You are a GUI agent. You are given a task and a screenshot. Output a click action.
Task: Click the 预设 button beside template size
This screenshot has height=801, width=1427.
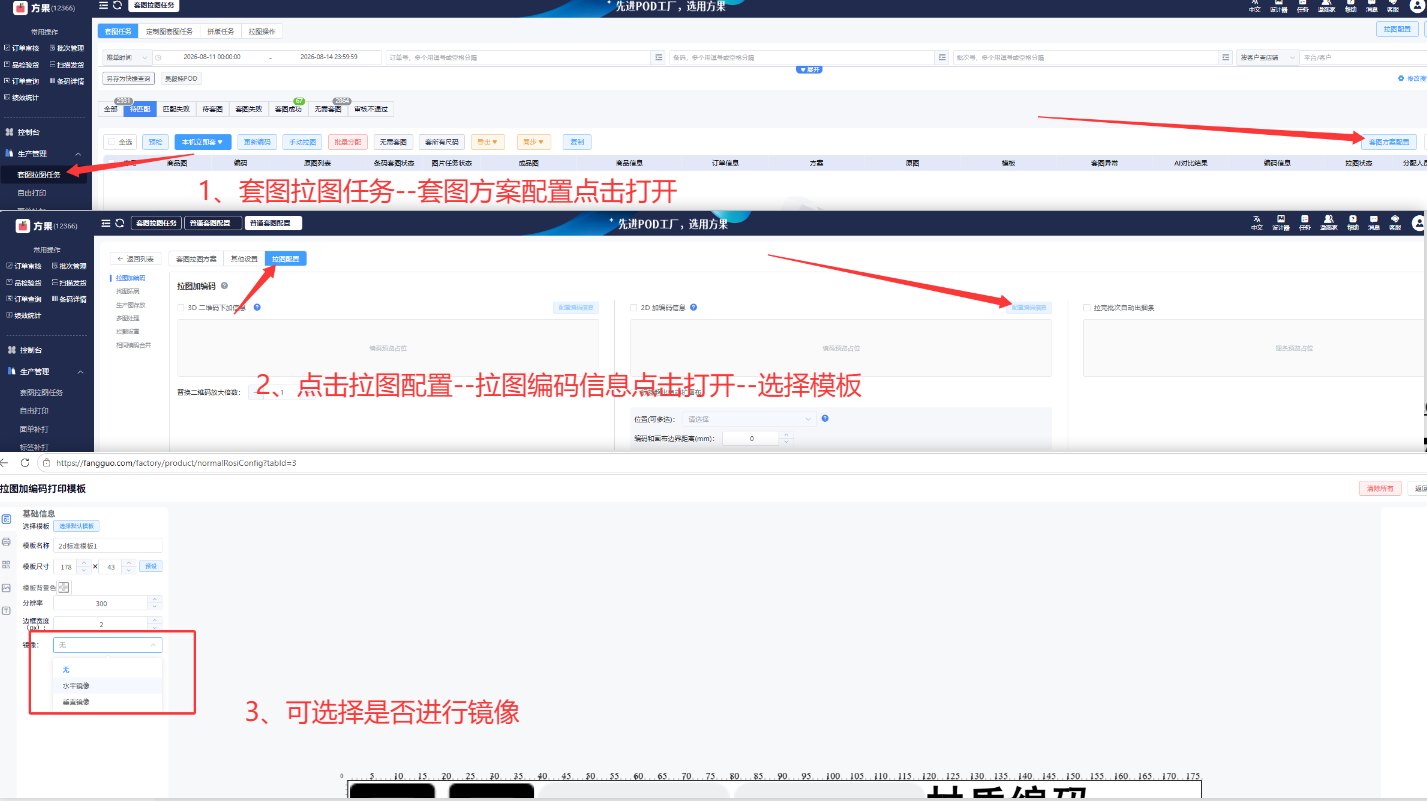coord(151,566)
